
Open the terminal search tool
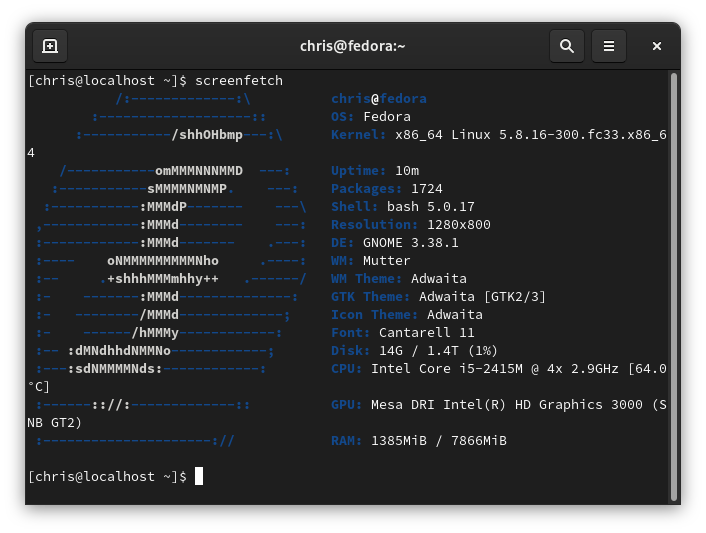566,46
